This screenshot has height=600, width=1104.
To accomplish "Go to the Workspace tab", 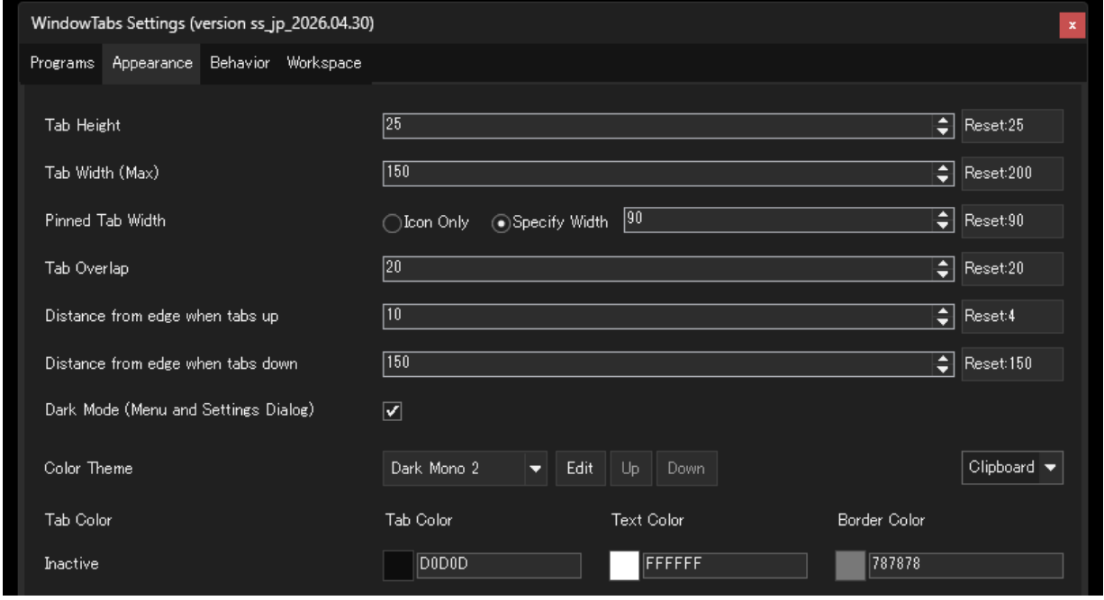I will (324, 63).
